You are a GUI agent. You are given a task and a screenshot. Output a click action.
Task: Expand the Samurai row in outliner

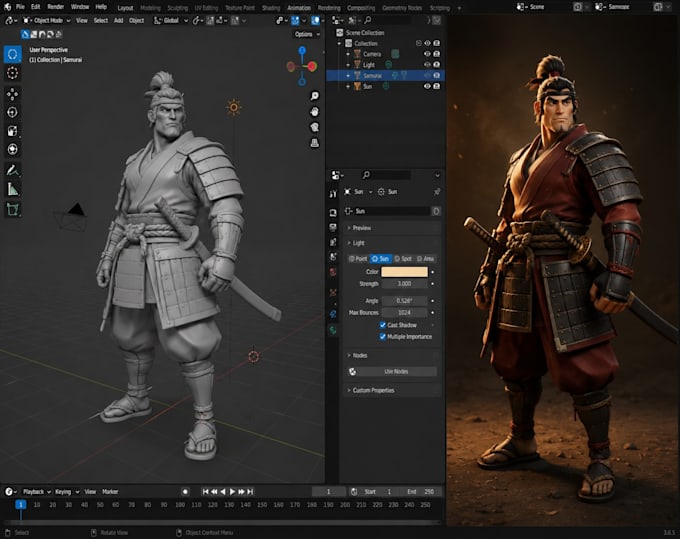pyautogui.click(x=348, y=75)
